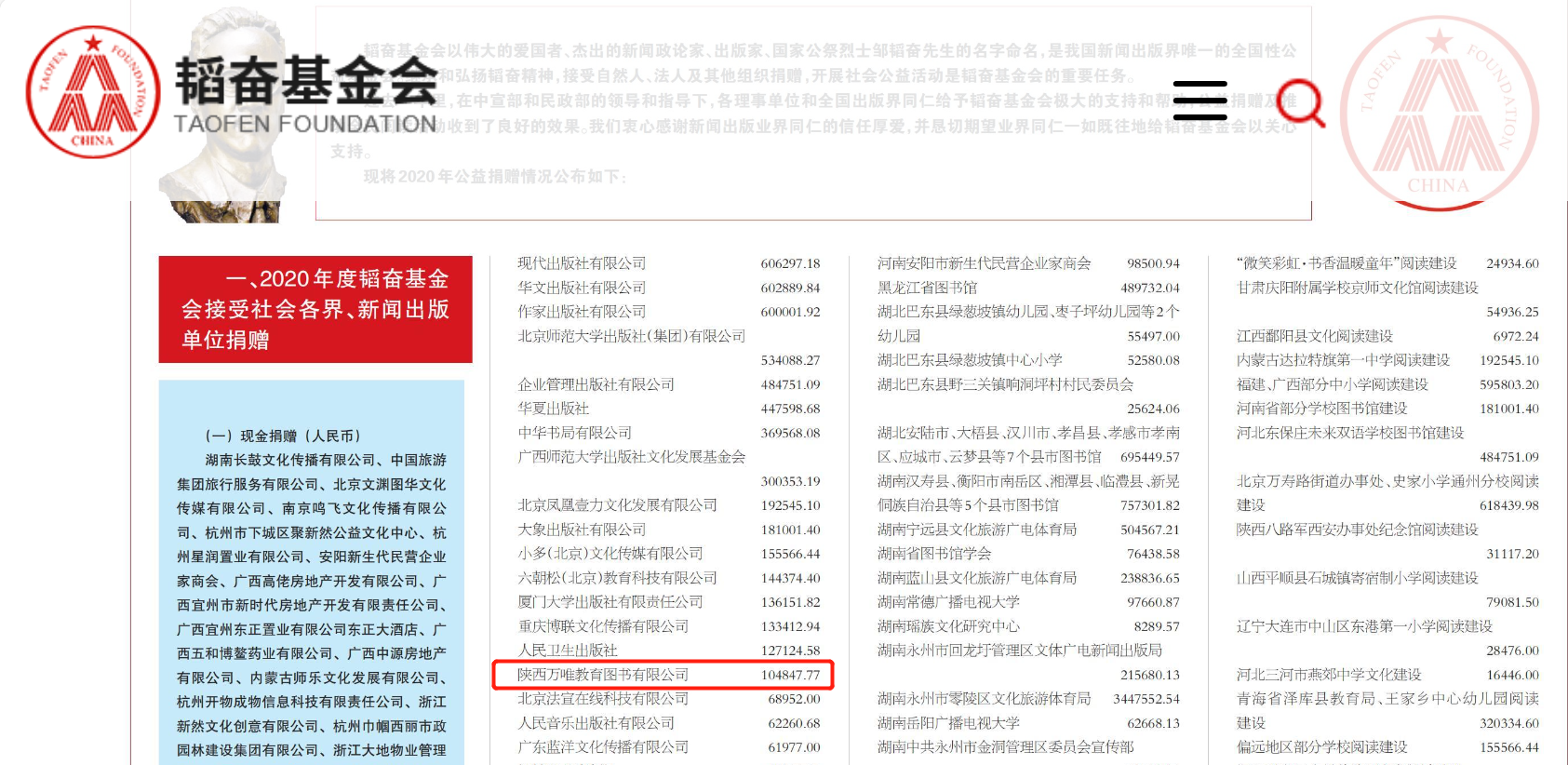Select row 中华书局有限公司
This screenshot has height=765, width=1568.
[669, 433]
